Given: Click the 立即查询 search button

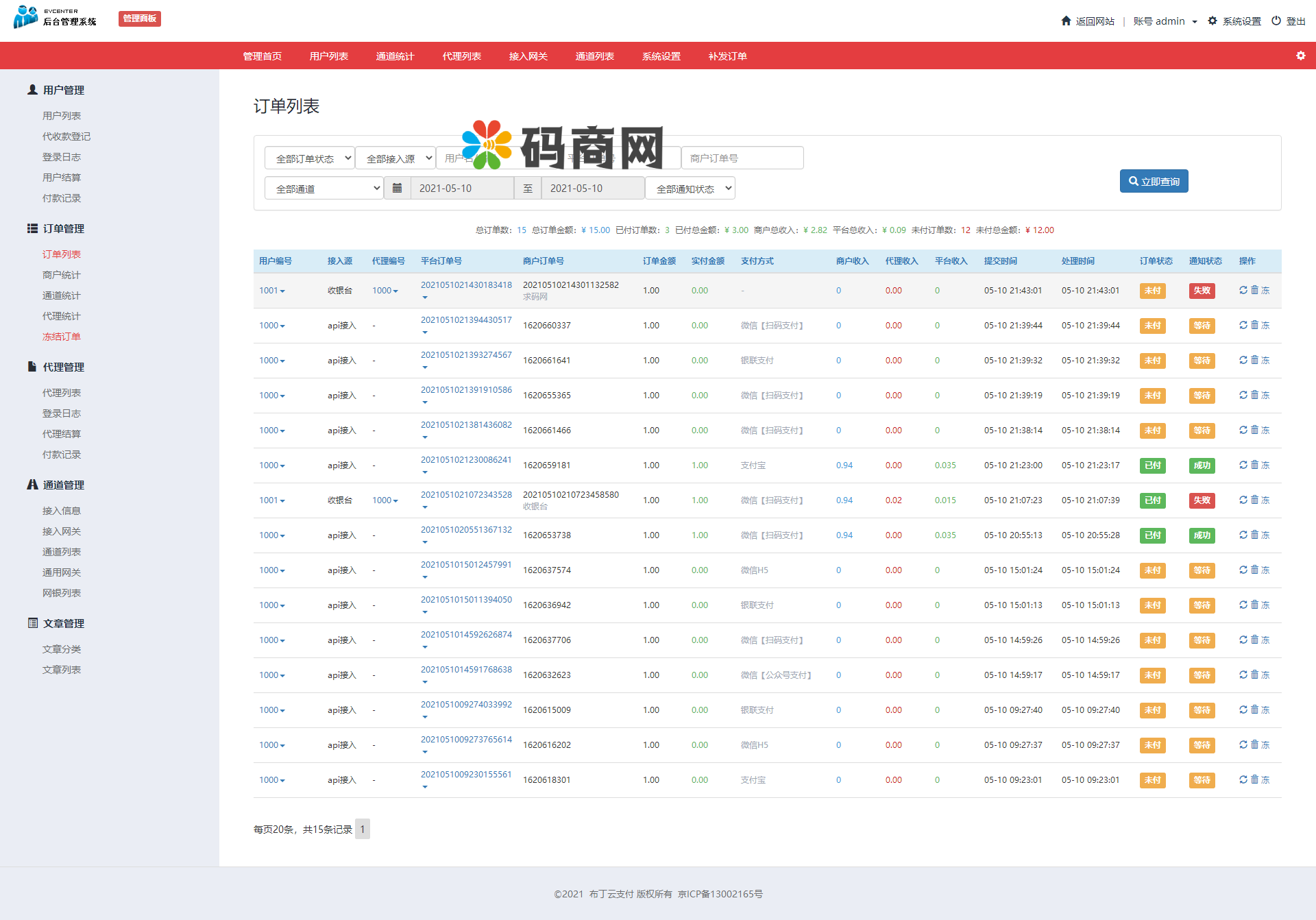Looking at the screenshot, I should [x=1154, y=181].
